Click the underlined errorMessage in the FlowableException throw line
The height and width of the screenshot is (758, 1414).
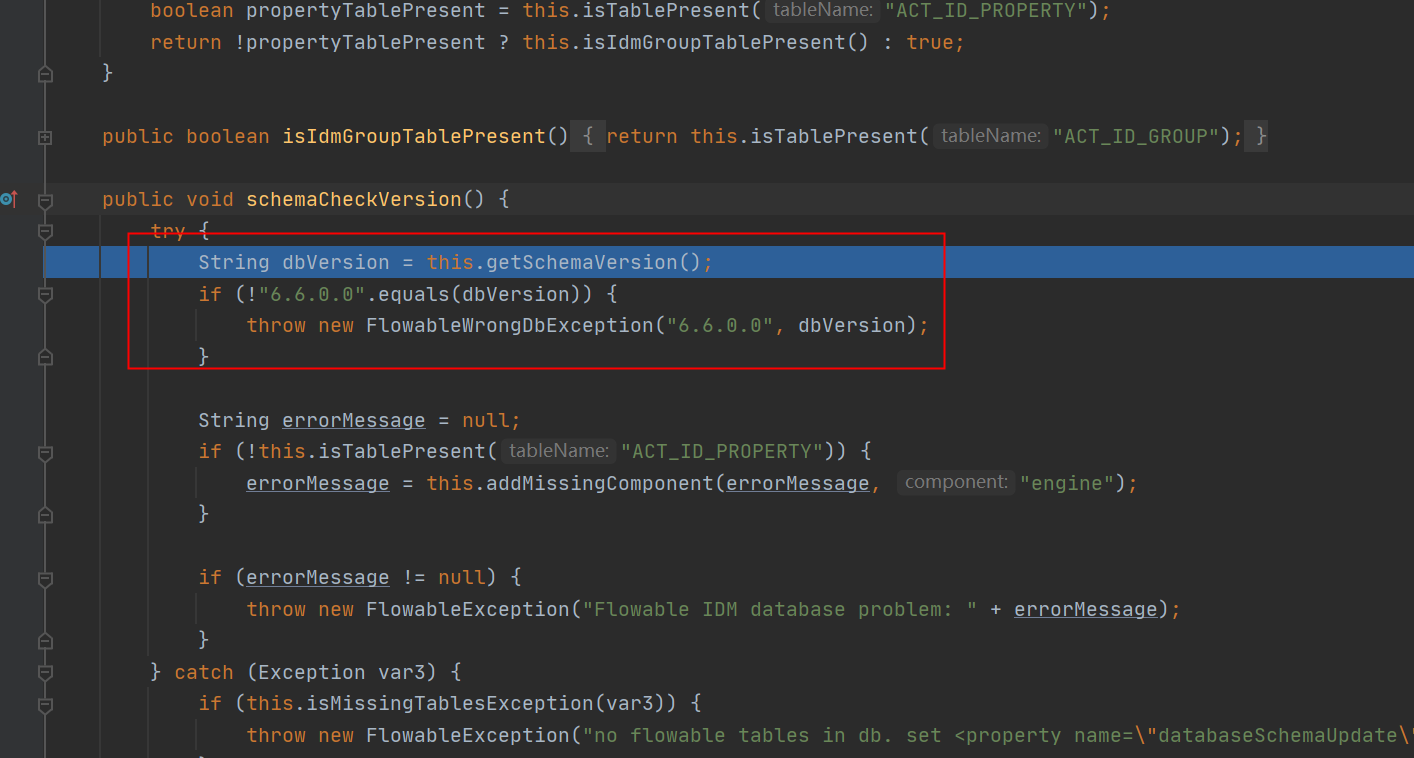point(1085,609)
